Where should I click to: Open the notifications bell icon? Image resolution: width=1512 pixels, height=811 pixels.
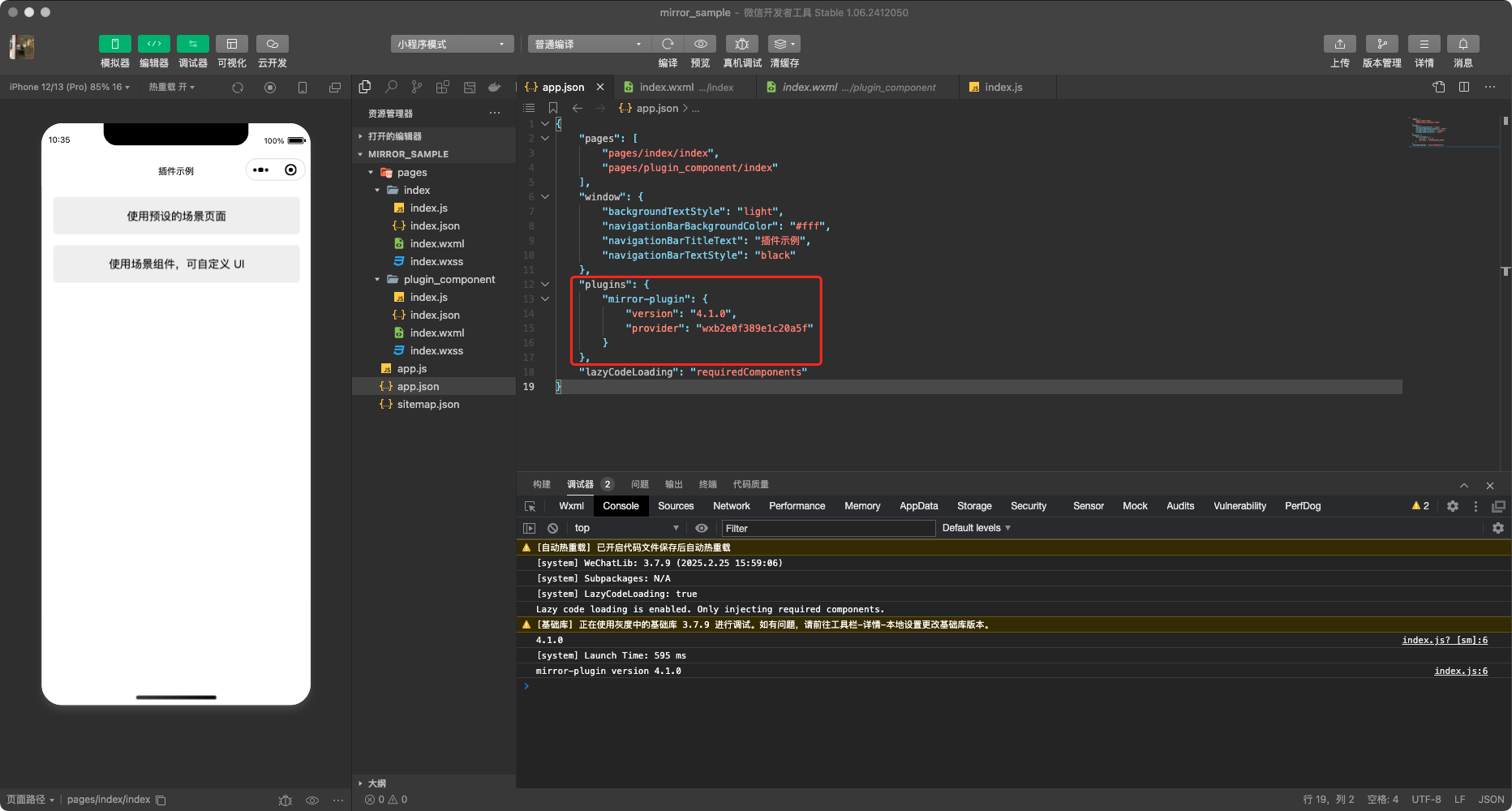point(1463,44)
